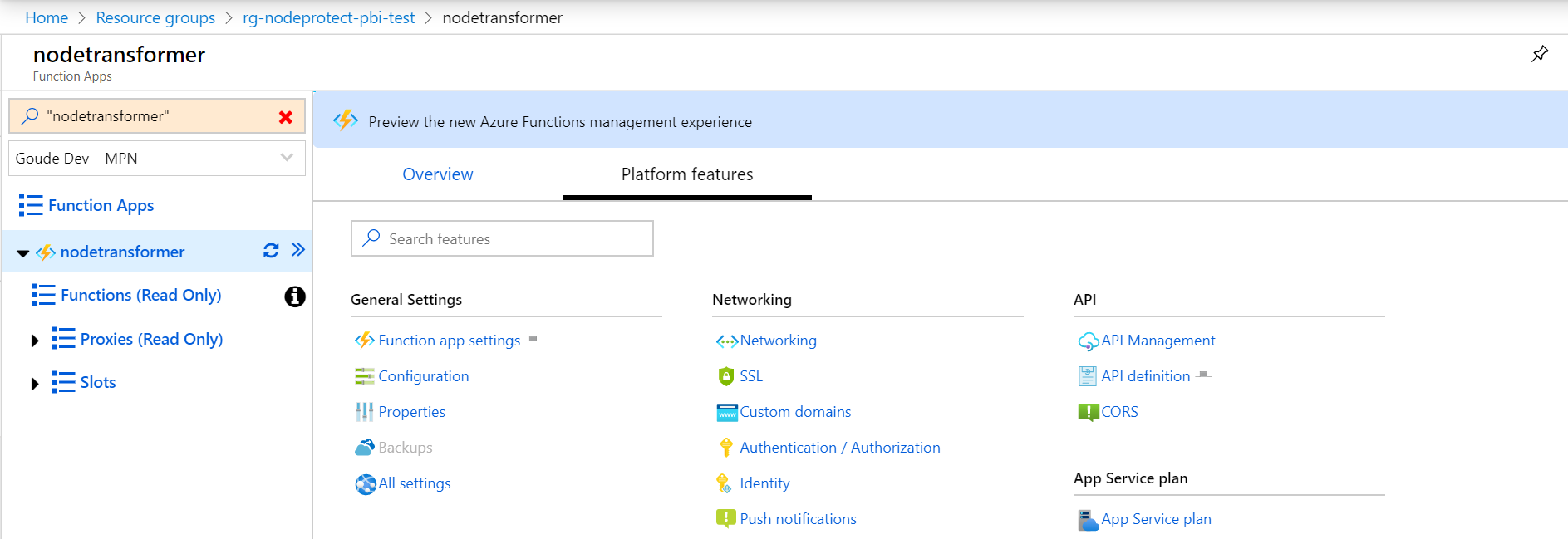Click the Function app settings lightning icon
The image size is (1568, 539).
365,341
